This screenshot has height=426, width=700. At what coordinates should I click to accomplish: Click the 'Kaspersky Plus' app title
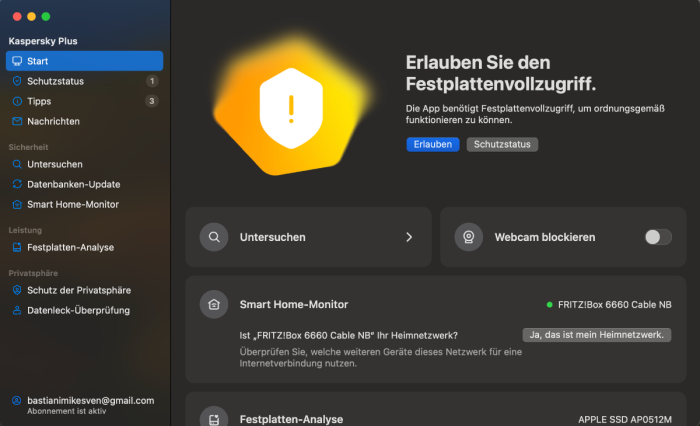click(43, 41)
